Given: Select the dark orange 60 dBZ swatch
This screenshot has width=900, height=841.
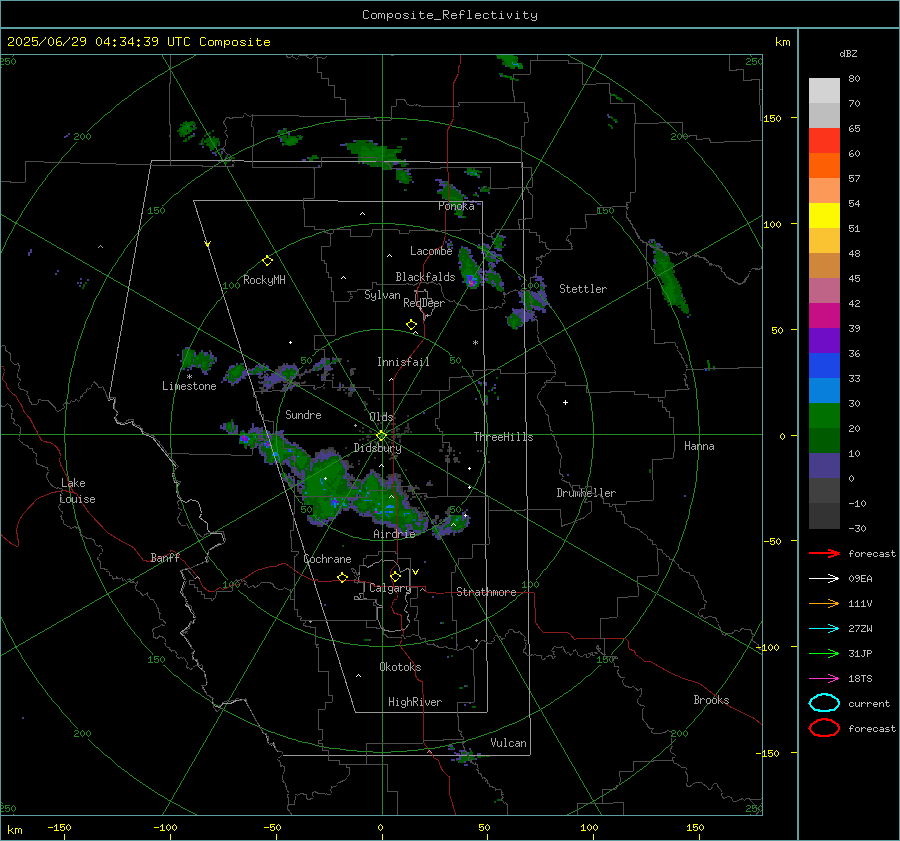Looking at the screenshot, I should coord(824,165).
